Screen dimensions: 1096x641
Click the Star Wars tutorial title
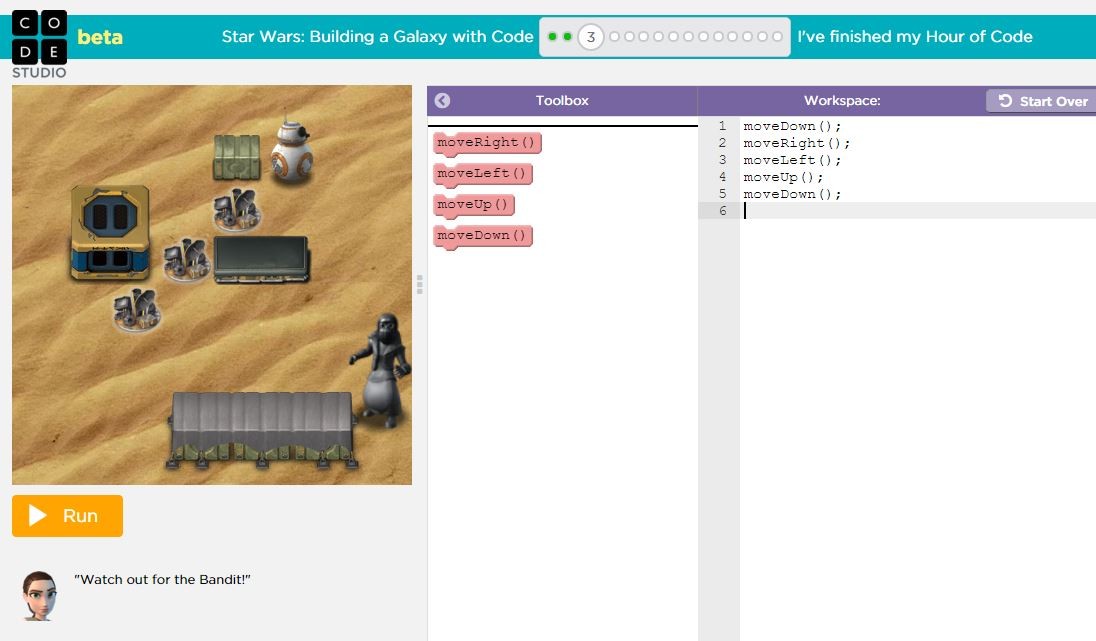pos(377,36)
